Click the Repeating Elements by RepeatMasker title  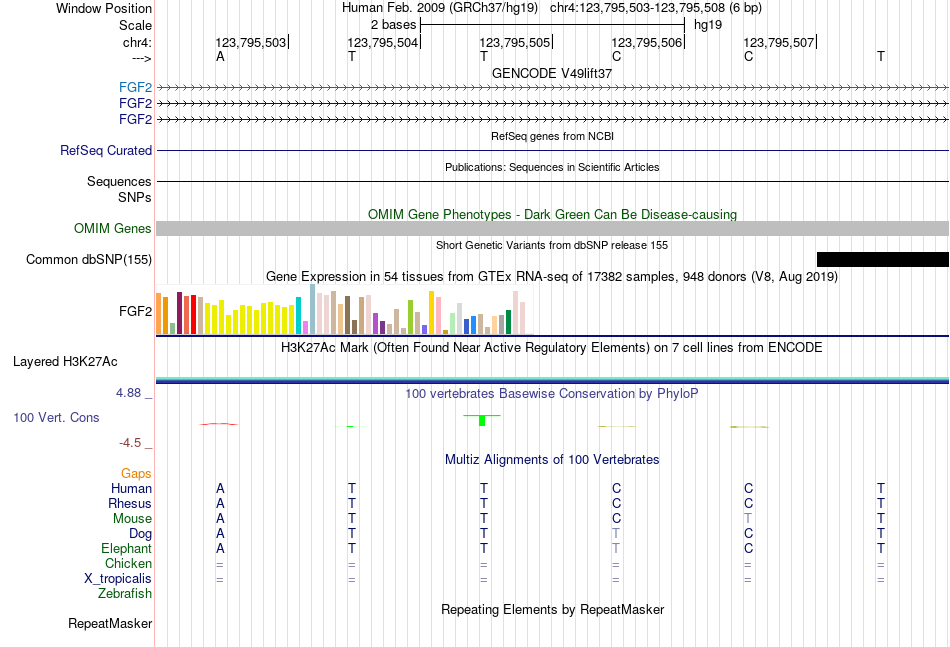coord(552,609)
